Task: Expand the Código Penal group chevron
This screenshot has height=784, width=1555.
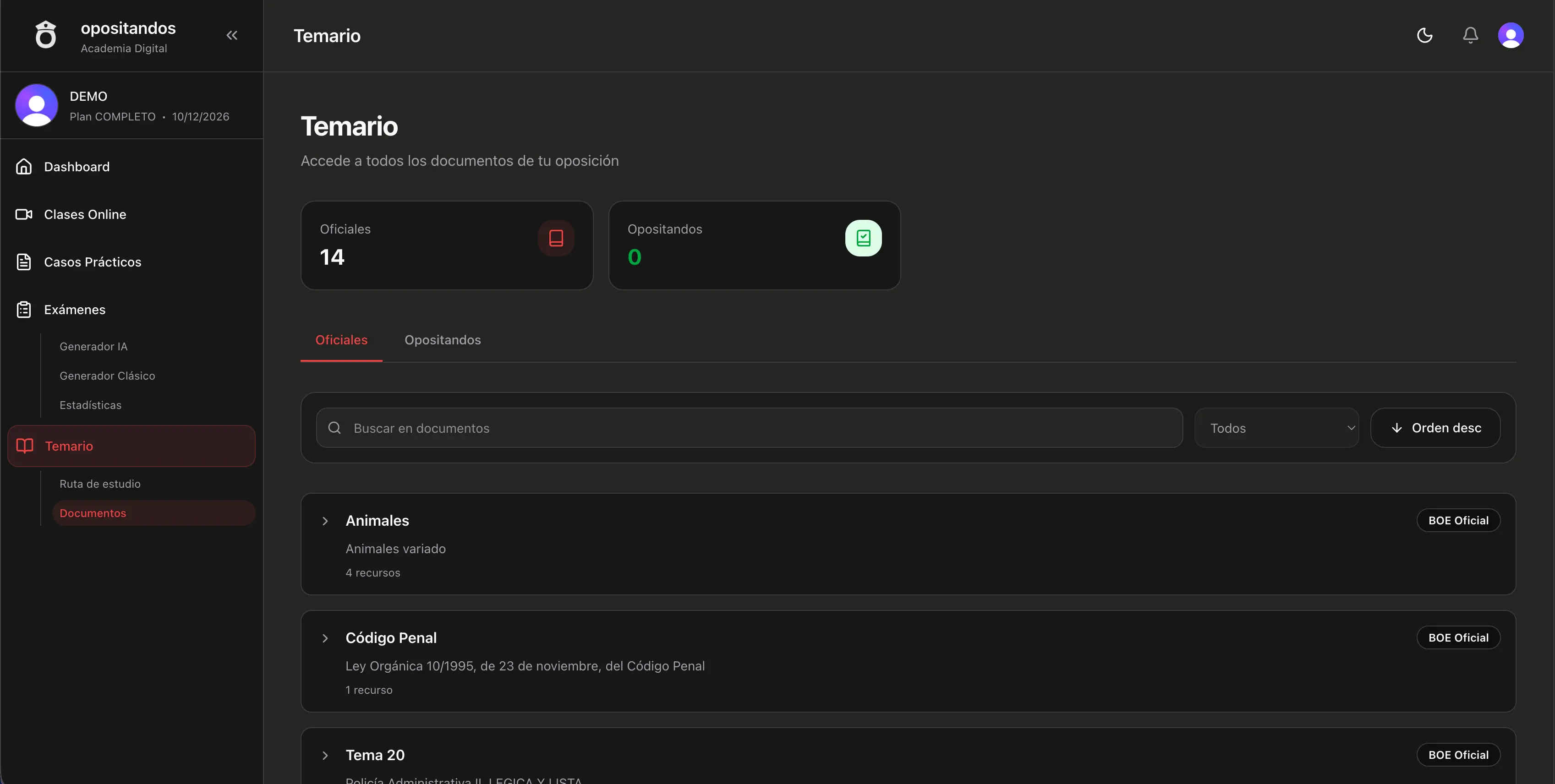Action: click(x=325, y=638)
